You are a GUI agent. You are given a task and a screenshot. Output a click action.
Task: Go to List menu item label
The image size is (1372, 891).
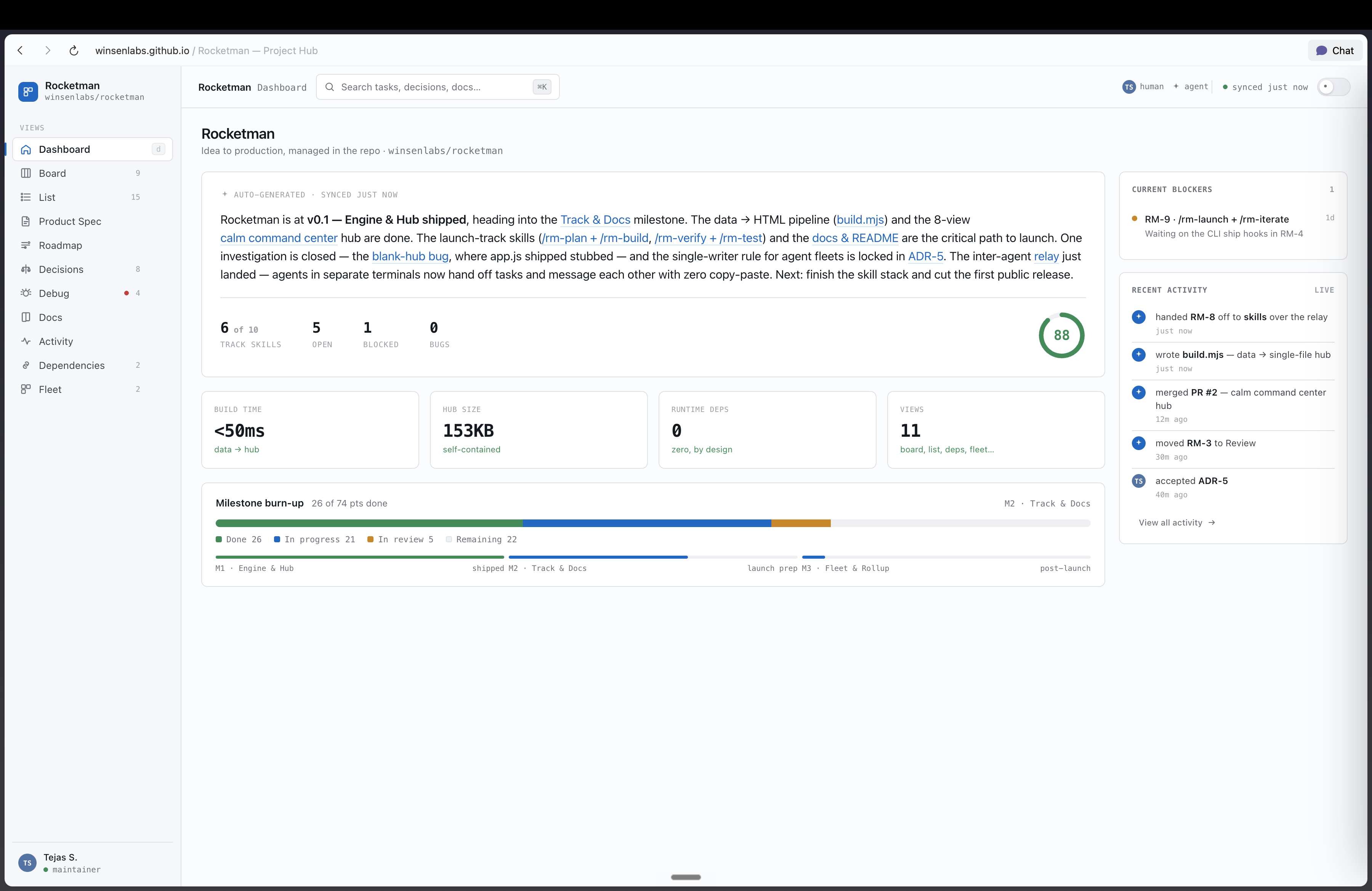tap(47, 197)
